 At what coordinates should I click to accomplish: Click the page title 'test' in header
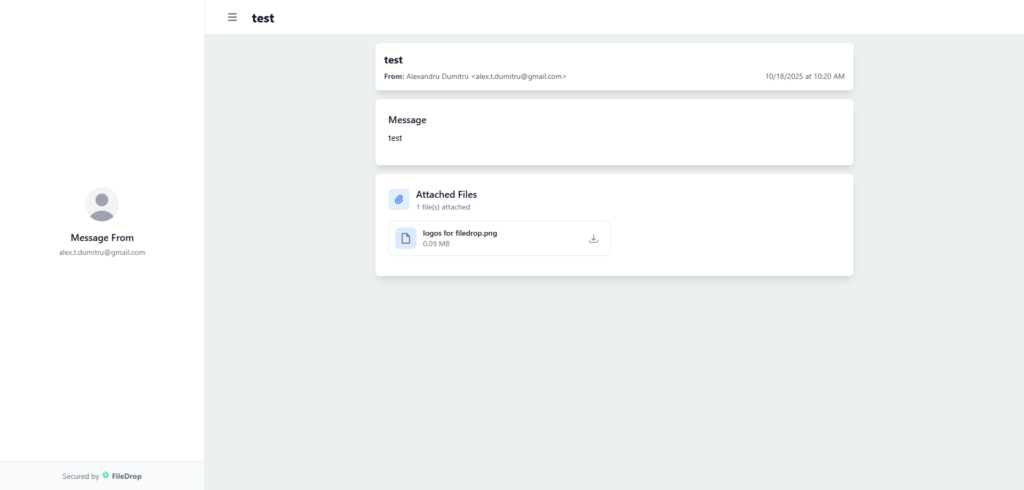click(263, 18)
